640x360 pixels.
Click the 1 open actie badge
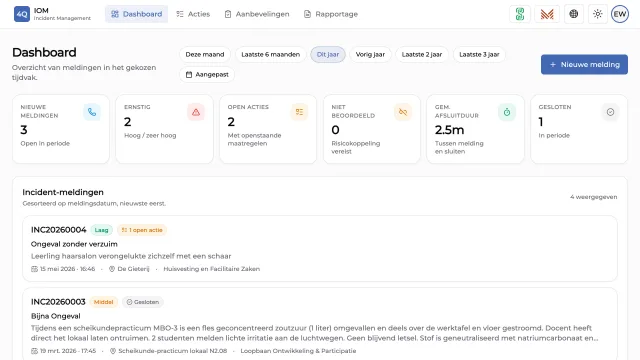(x=142, y=230)
